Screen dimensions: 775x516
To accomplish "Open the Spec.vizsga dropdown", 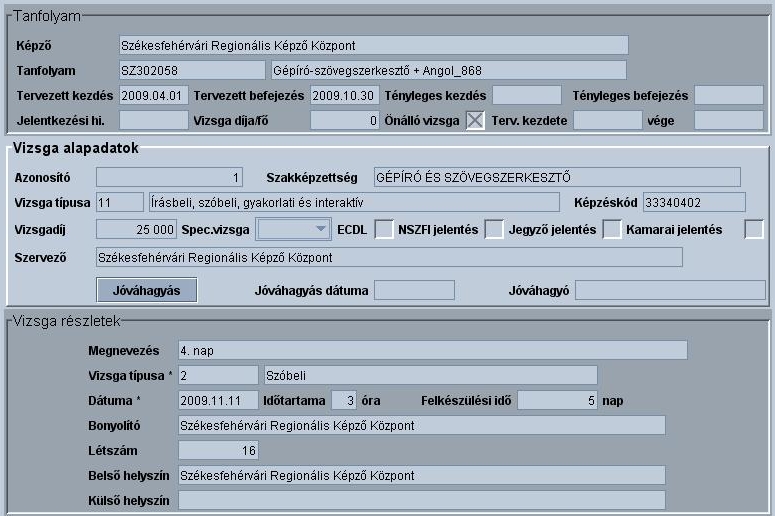I will [293, 230].
